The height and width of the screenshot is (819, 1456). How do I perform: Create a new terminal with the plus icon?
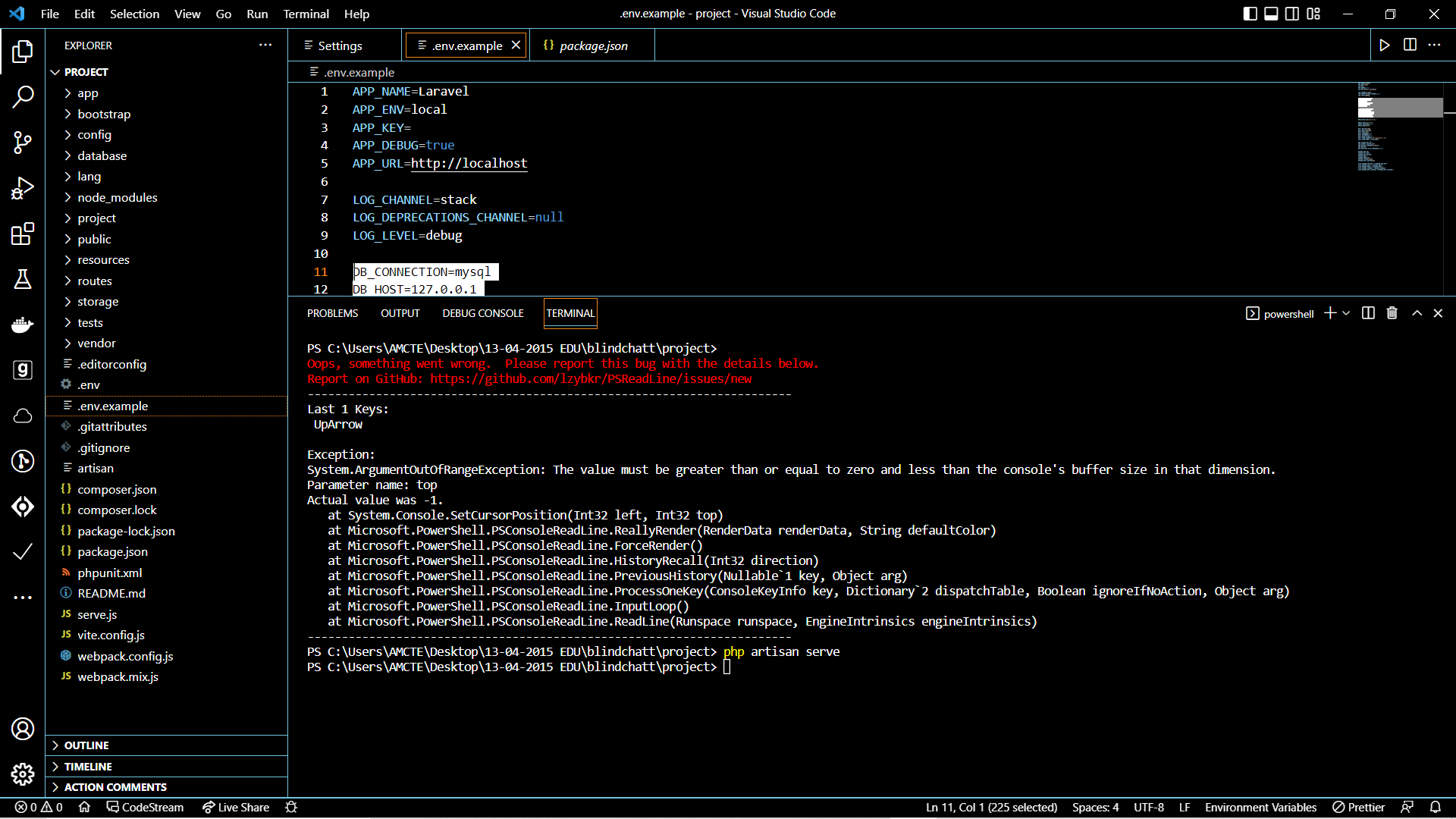click(1331, 312)
